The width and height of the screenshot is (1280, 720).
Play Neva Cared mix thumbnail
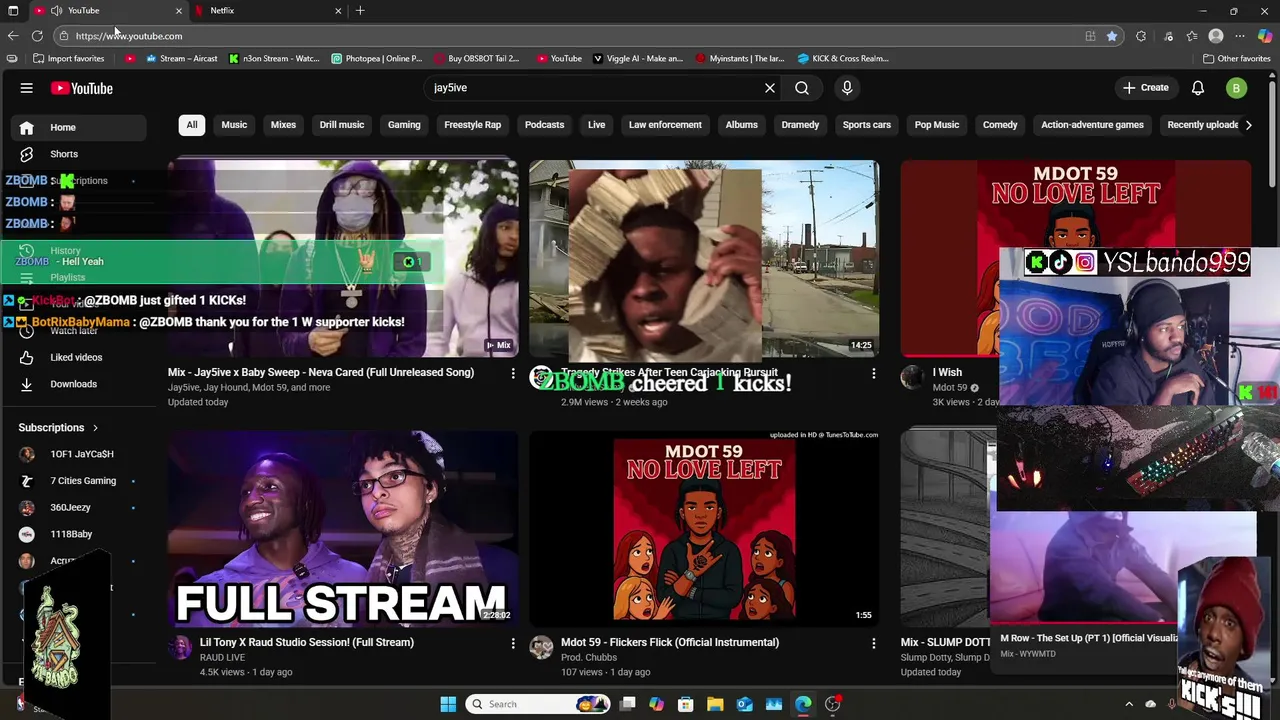(343, 258)
